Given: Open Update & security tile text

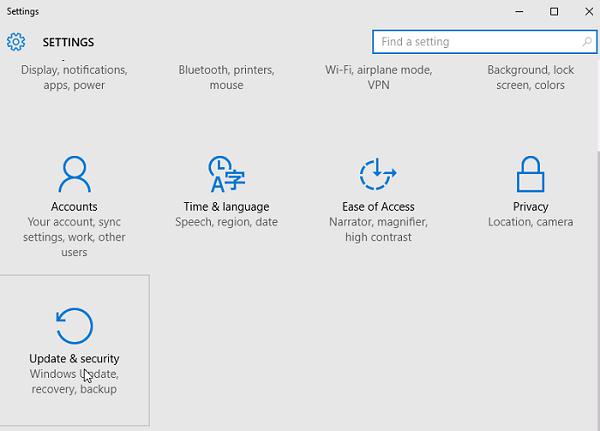Looking at the screenshot, I should click(74, 359).
